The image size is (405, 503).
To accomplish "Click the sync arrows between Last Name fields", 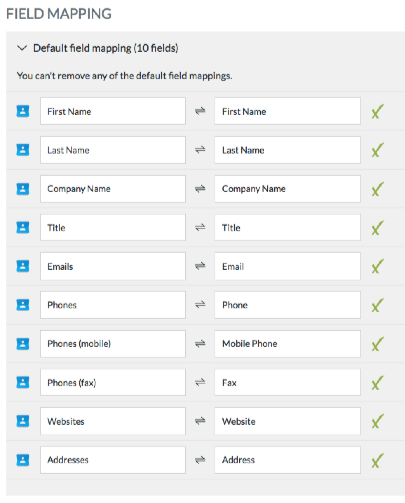I will 200,150.
